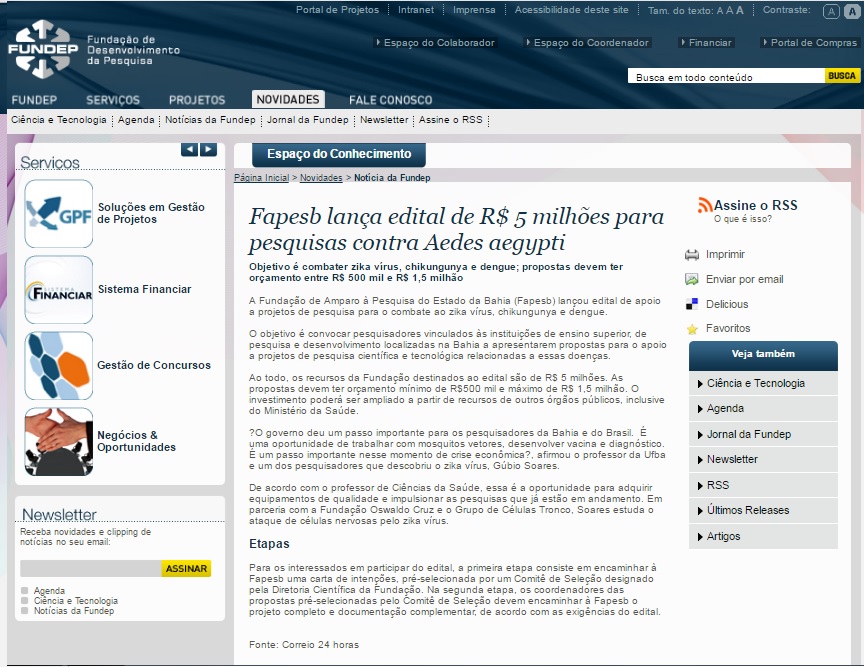The height and width of the screenshot is (667, 864).
Task: Check the Ciência e Tecnologia newsletter checkbox
Action: tap(25, 601)
